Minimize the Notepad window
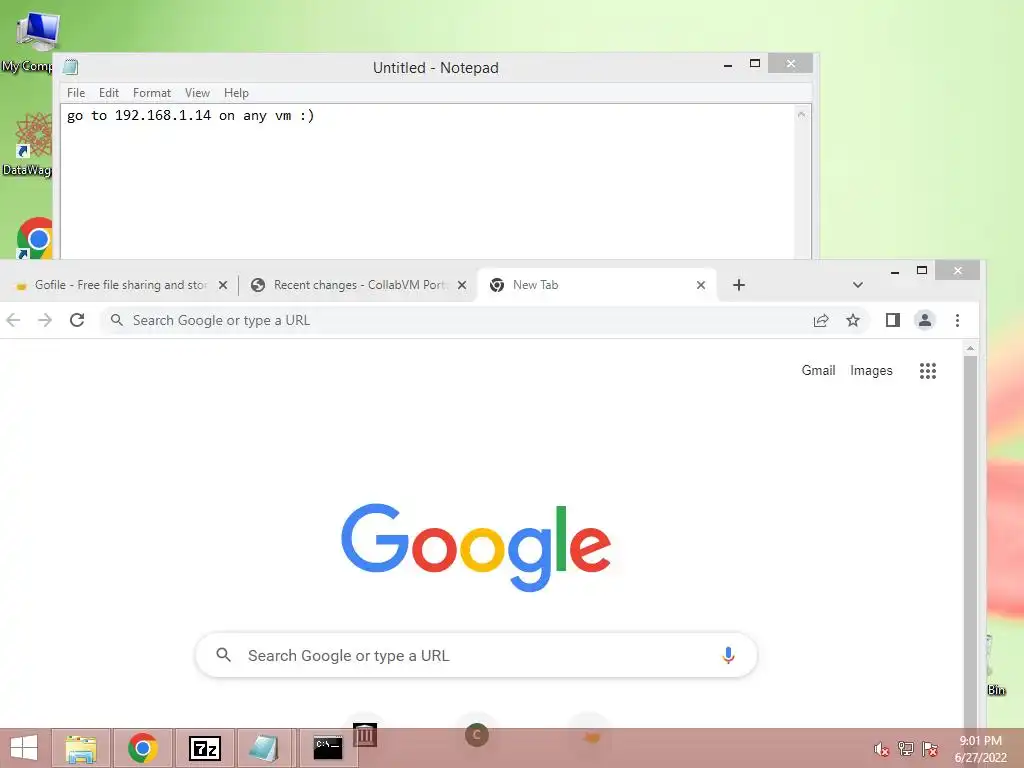Screen dimensions: 1024x768 [728, 65]
